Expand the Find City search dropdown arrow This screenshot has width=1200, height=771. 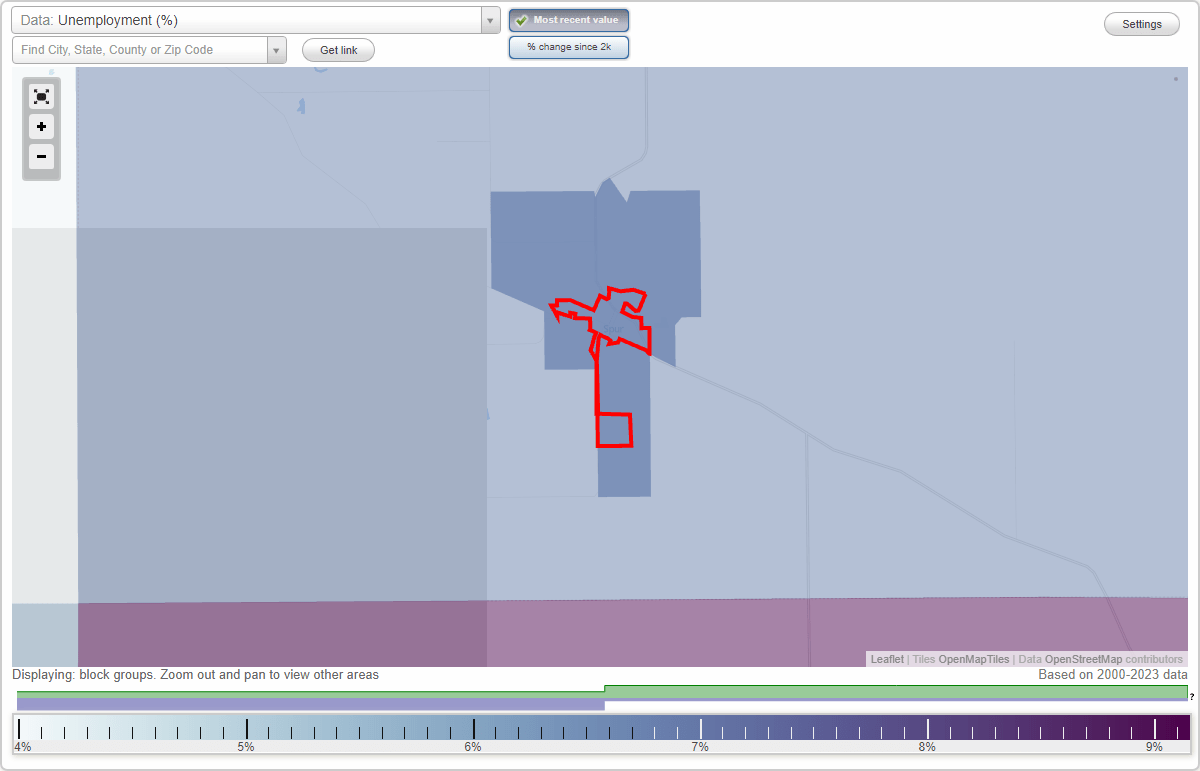click(x=276, y=50)
